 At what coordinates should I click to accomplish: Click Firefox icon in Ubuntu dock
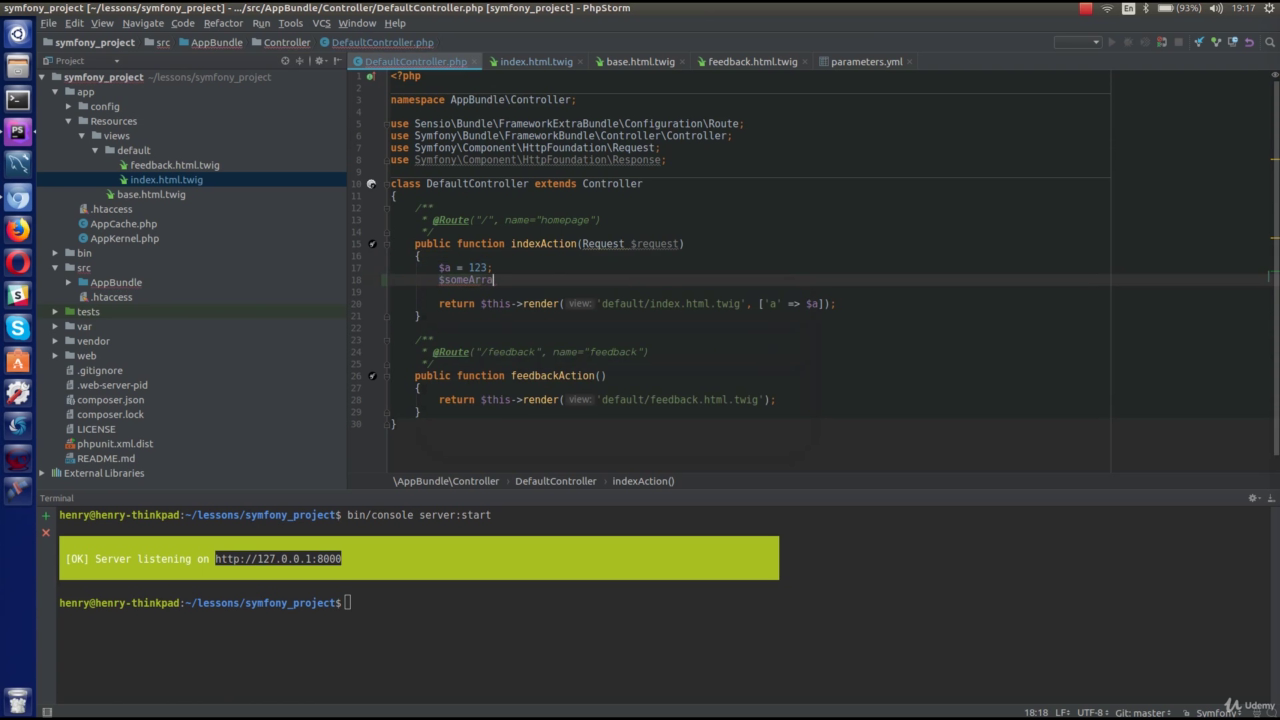pos(18,230)
